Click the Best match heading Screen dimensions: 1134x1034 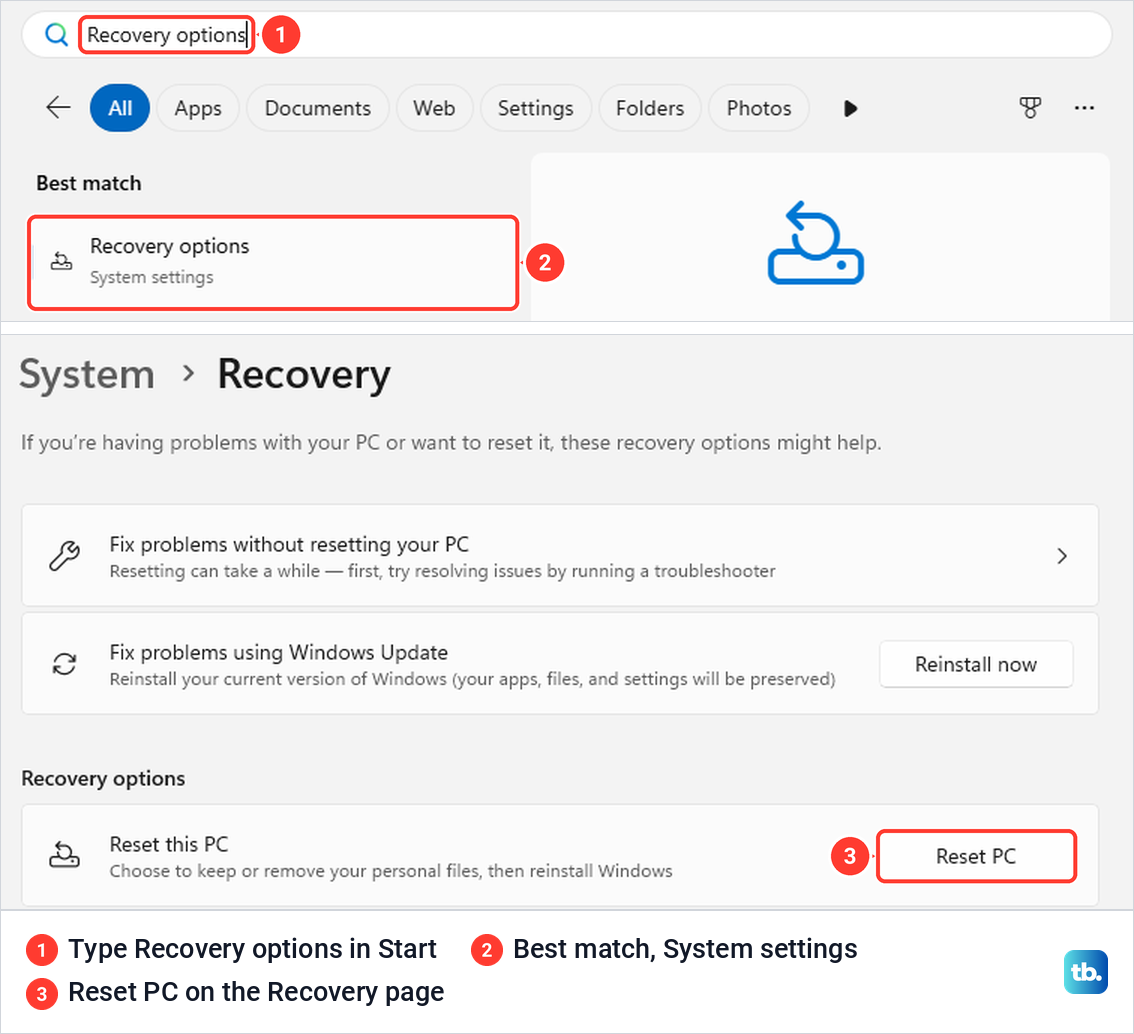click(89, 183)
